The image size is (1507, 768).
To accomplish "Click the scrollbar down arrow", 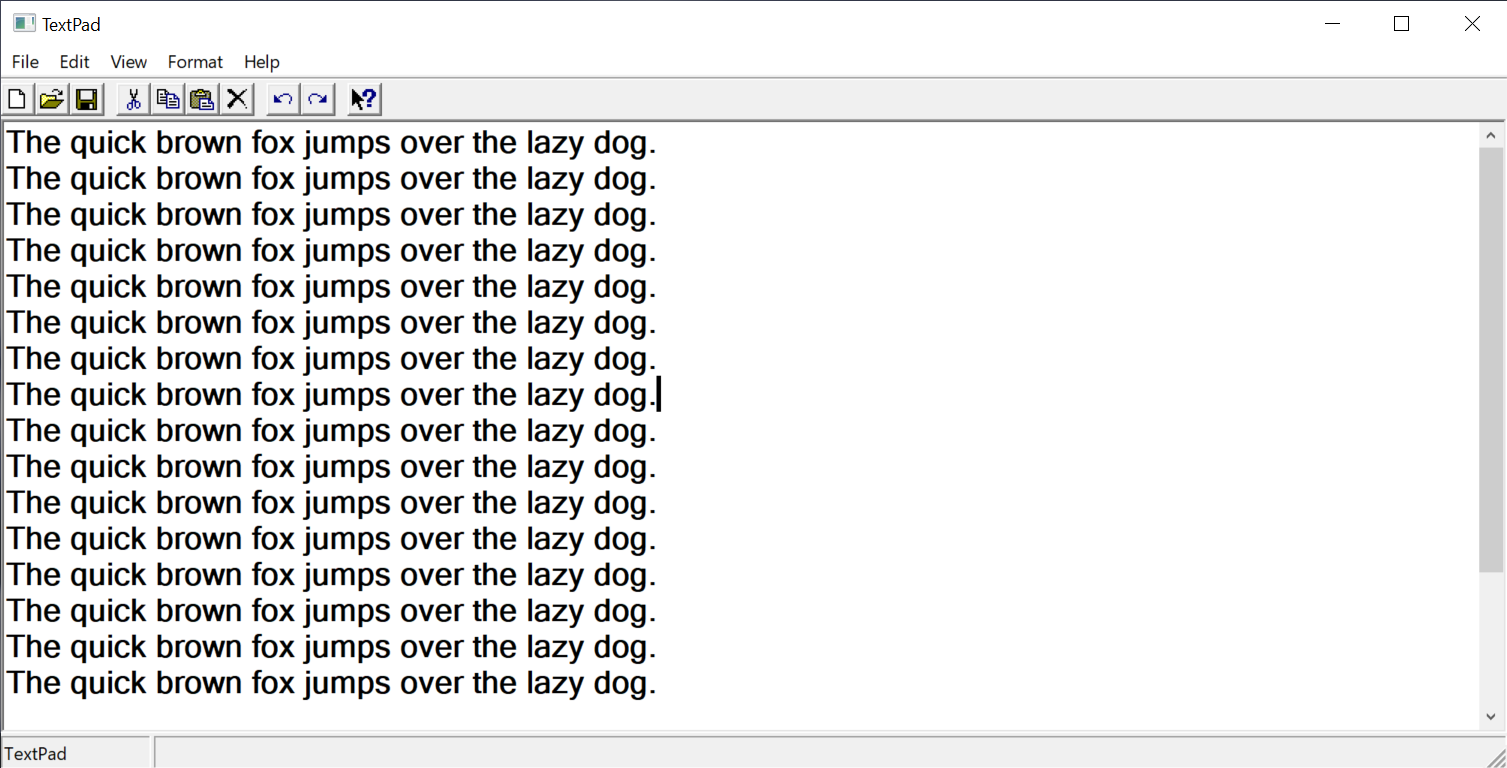I will (1490, 716).
